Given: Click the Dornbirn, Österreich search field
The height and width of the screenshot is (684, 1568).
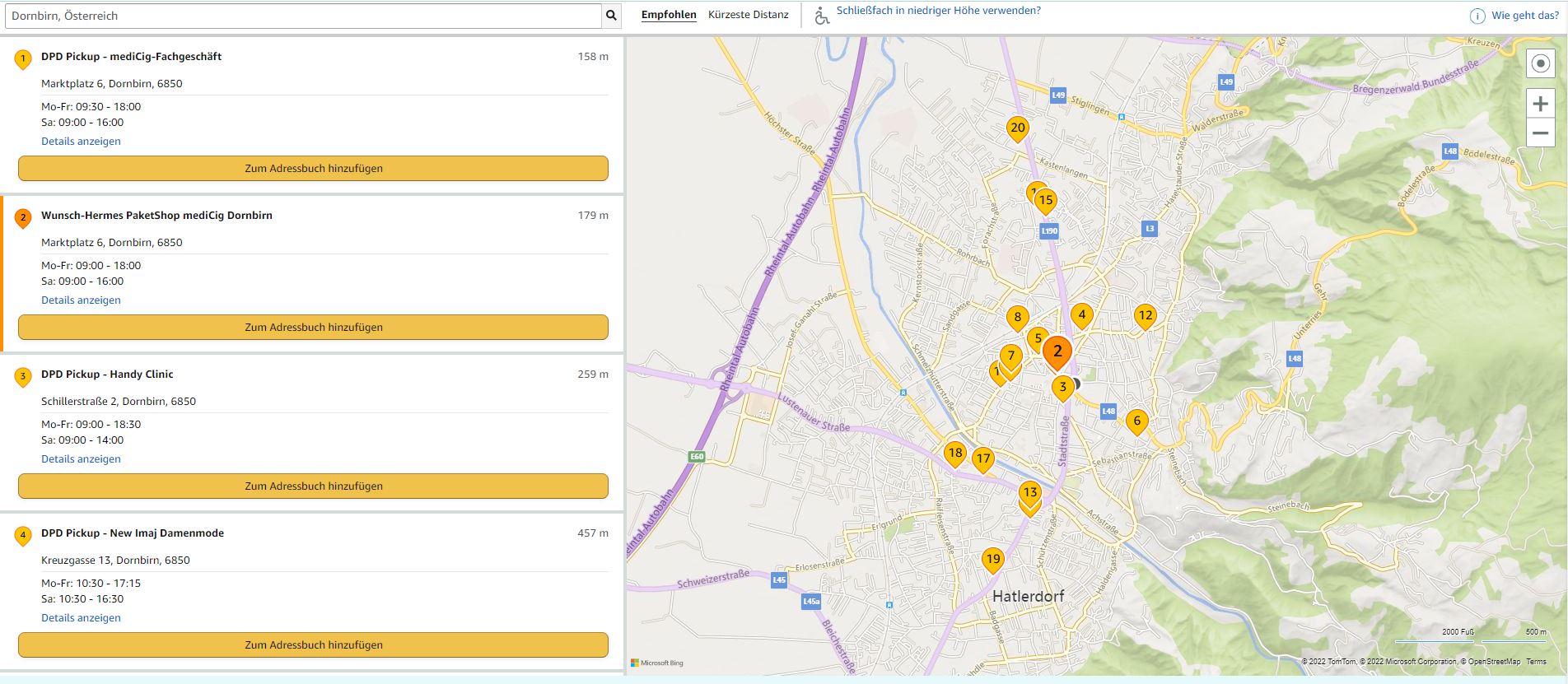Looking at the screenshot, I should [303, 16].
